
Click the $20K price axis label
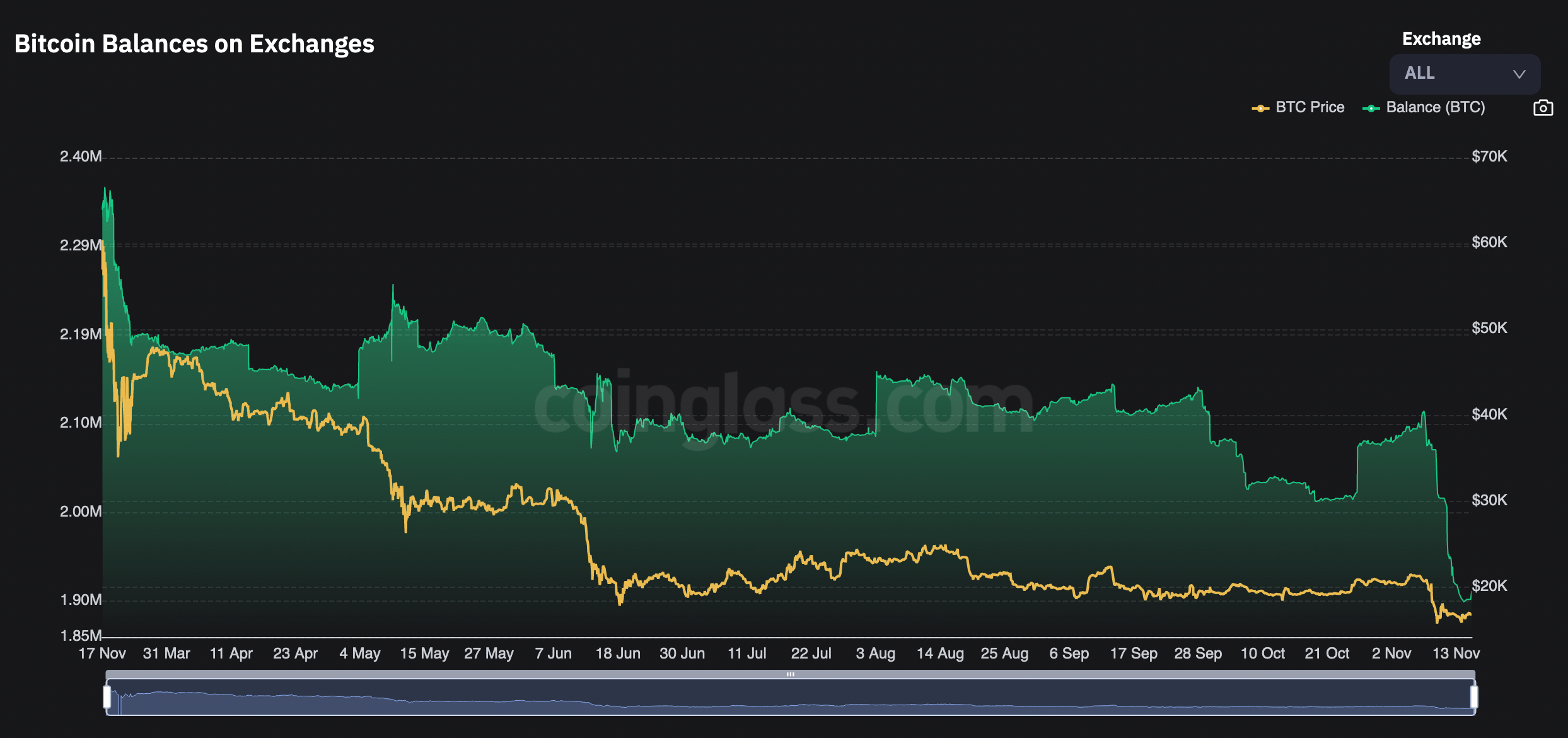[x=1489, y=586]
